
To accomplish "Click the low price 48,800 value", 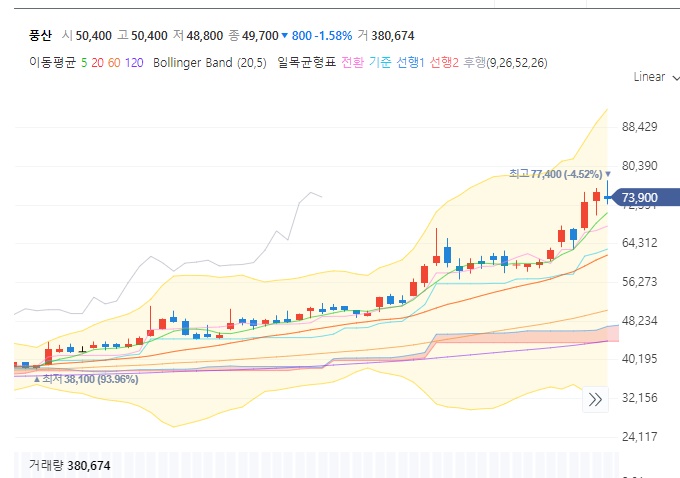I will [x=205, y=36].
